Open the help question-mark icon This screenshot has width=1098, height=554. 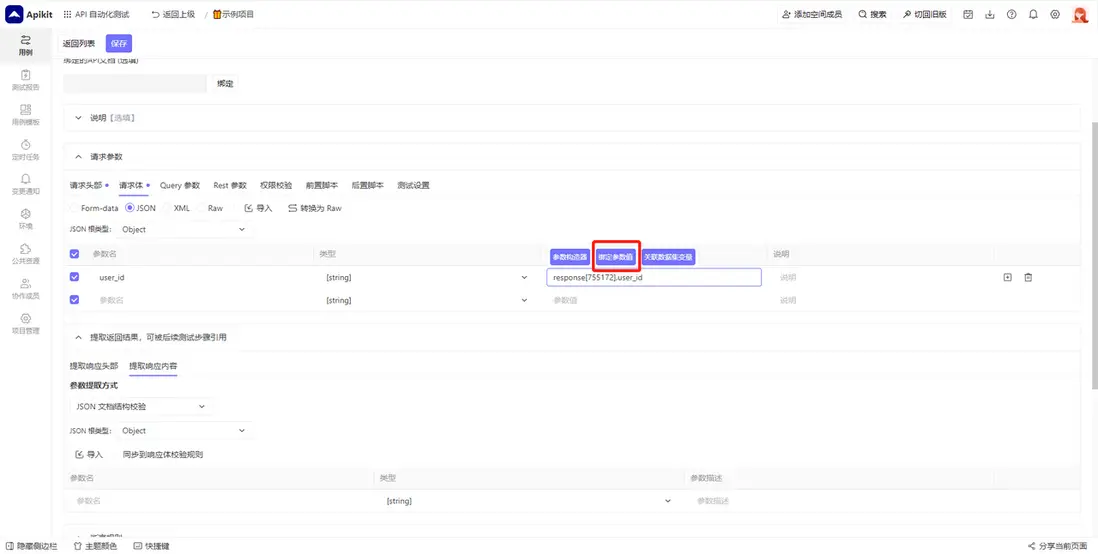pyautogui.click(x=1011, y=14)
